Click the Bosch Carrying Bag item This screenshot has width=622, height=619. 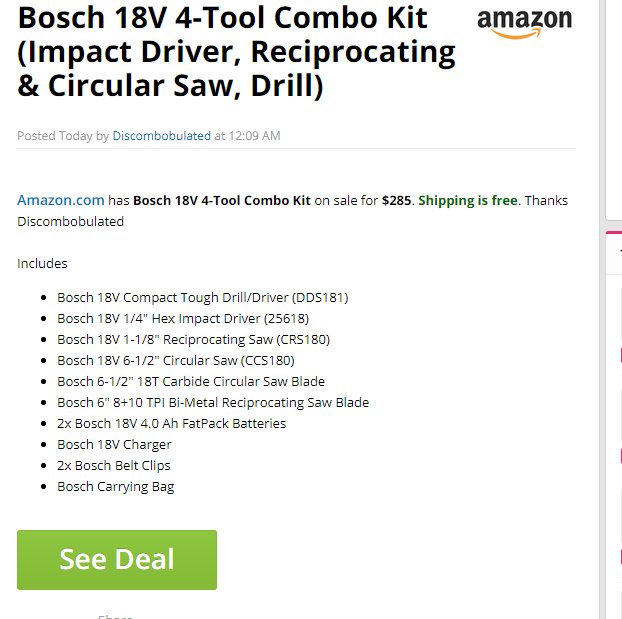point(115,486)
